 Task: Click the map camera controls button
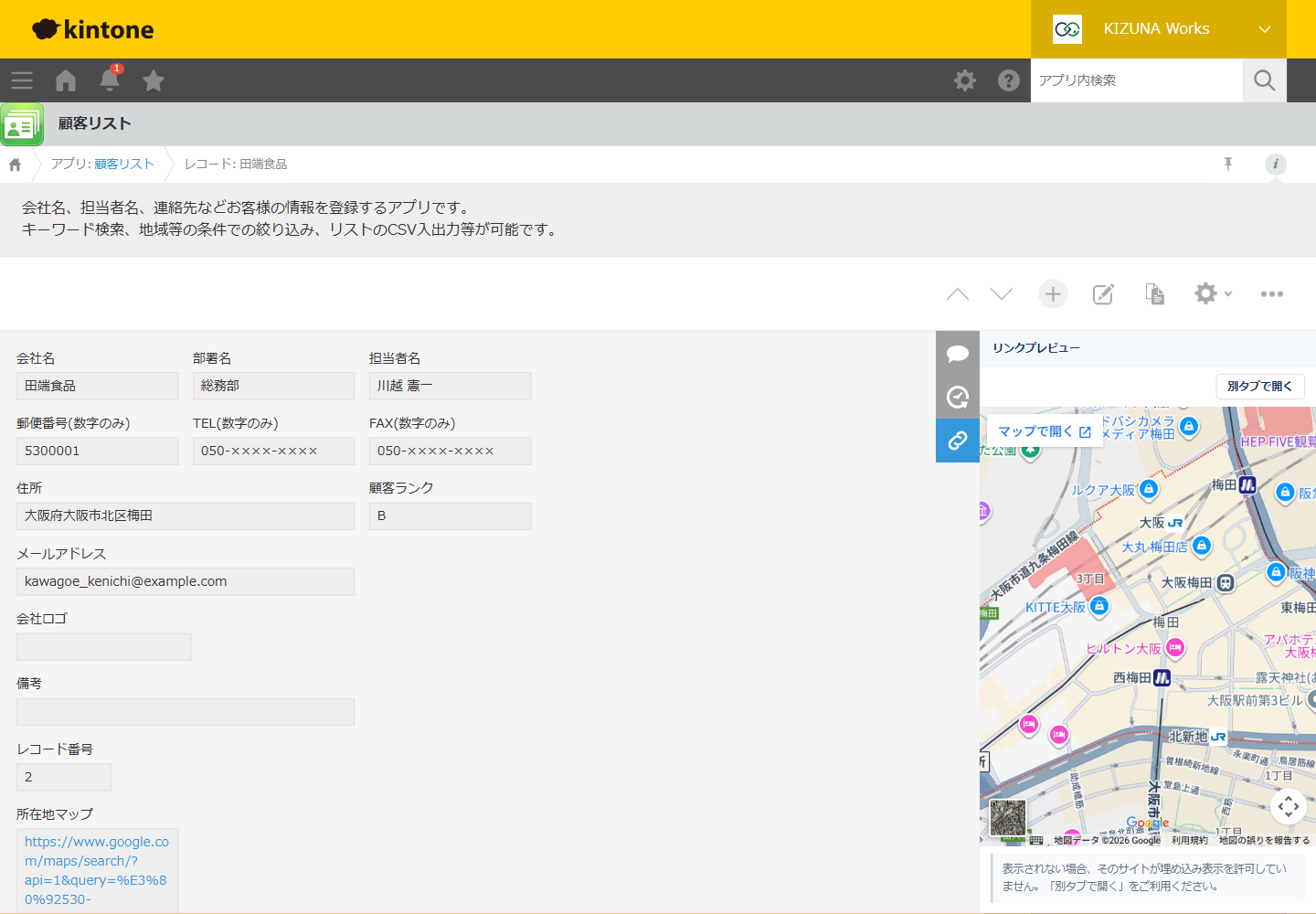click(x=1289, y=806)
